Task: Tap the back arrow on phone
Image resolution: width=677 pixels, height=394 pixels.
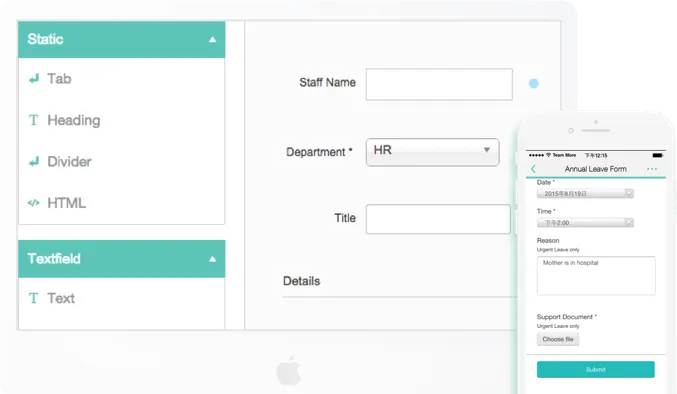Action: 533,169
